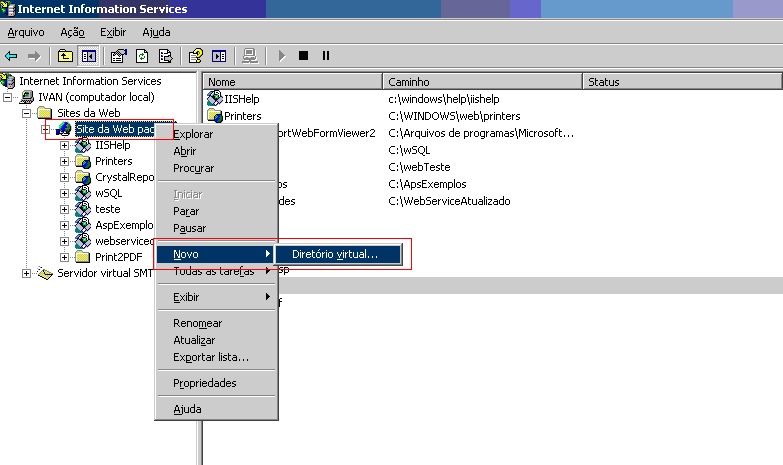Image resolution: width=783 pixels, height=465 pixels.
Task: Click the Refresh toolbar icon
Action: 142,56
